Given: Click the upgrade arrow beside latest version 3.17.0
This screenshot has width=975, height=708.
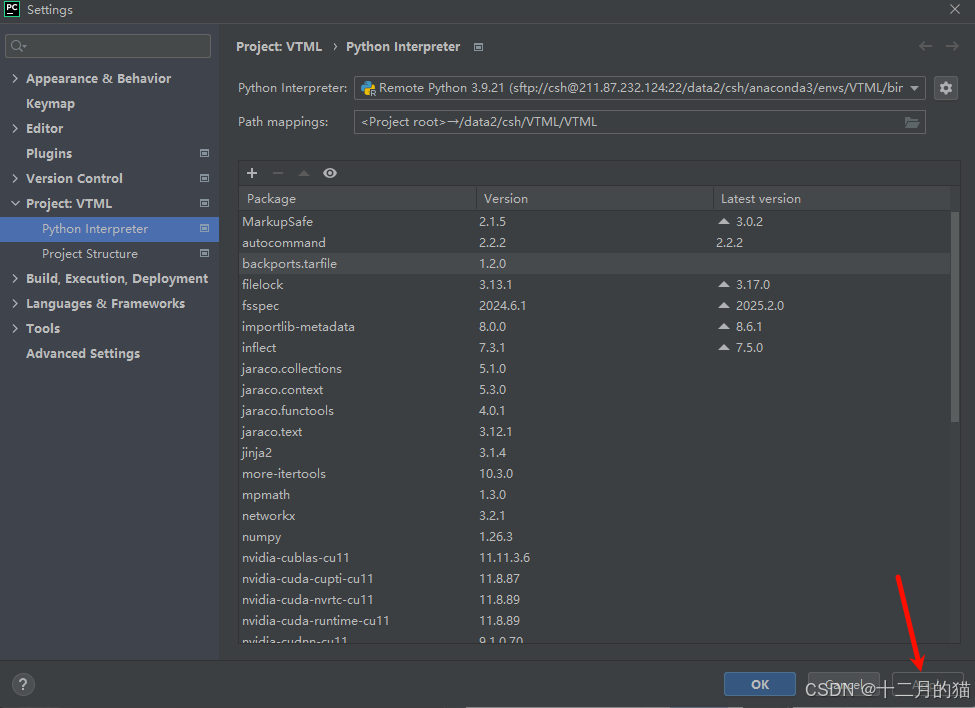Looking at the screenshot, I should click(724, 284).
